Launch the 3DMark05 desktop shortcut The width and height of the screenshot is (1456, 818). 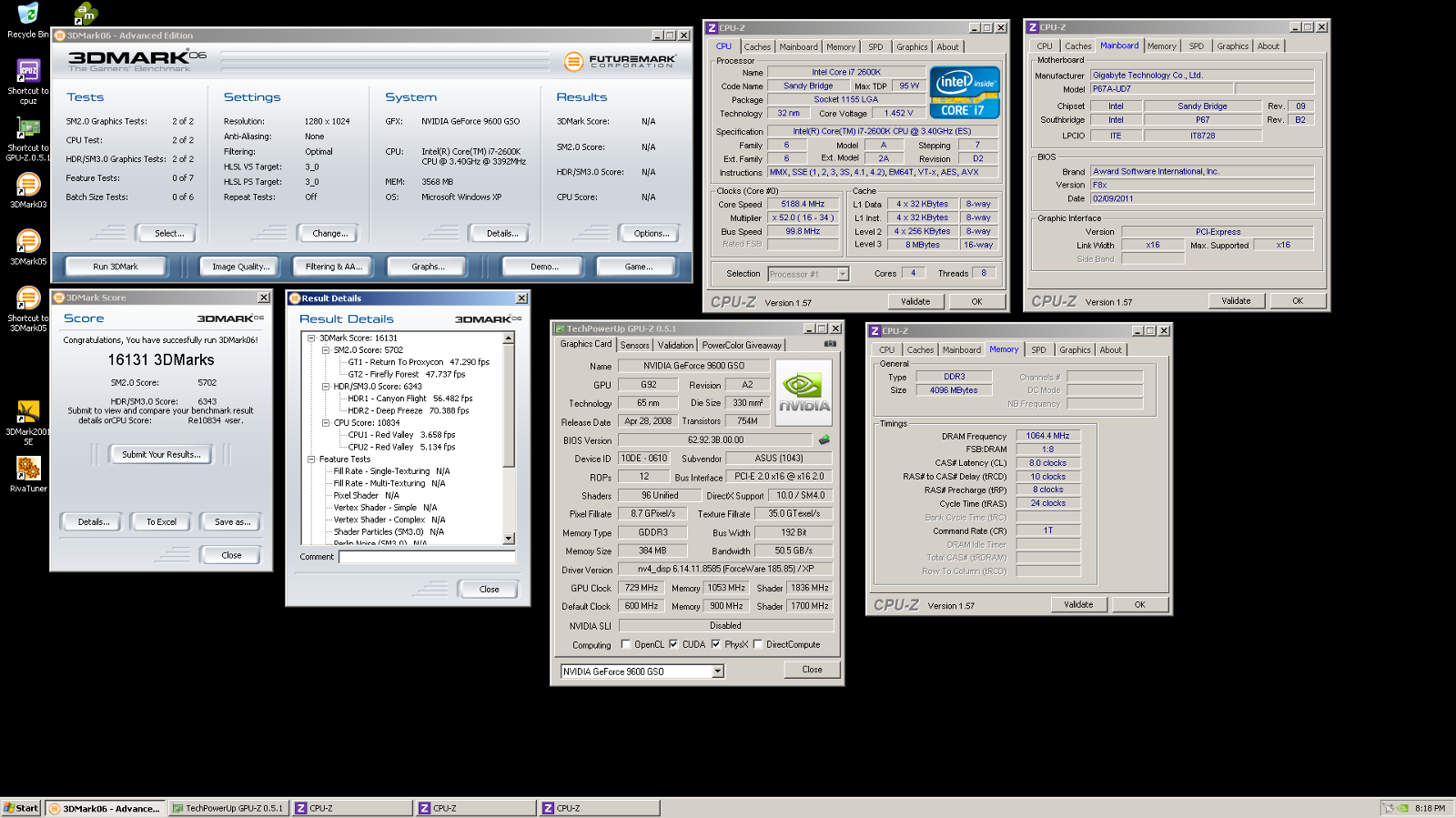[x=28, y=247]
